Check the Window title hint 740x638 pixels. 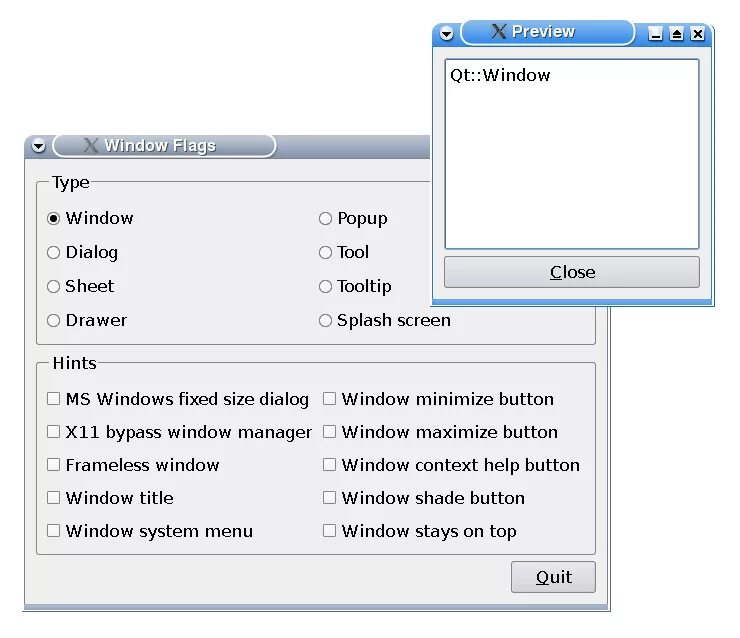click(53, 498)
